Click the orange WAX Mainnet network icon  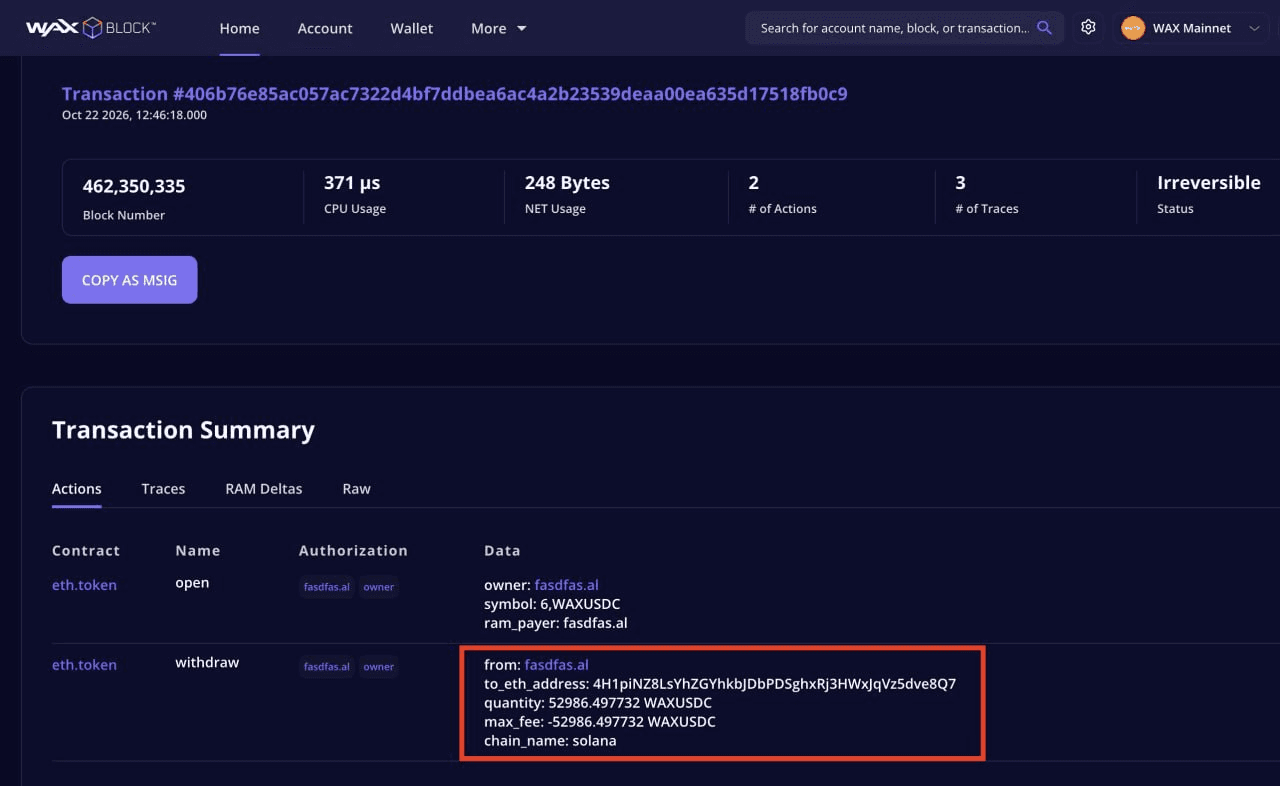click(x=1133, y=28)
